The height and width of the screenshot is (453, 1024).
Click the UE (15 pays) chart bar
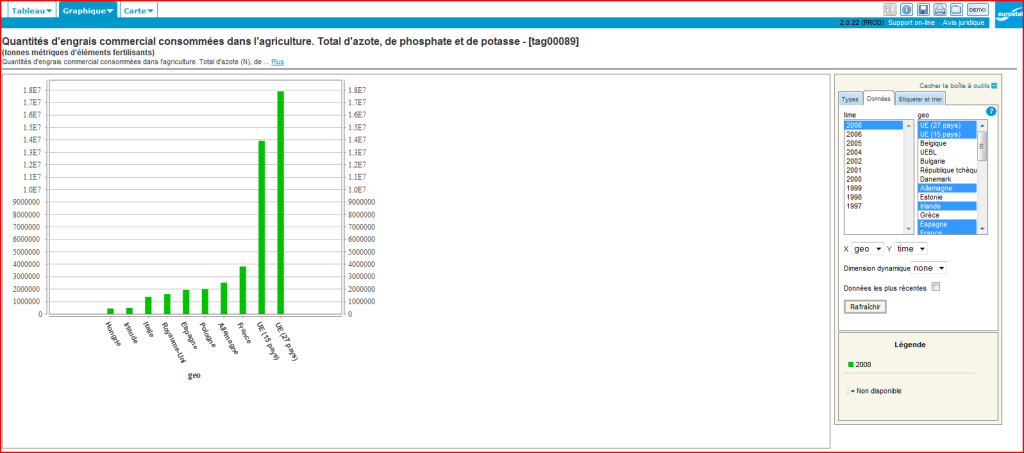pos(262,227)
